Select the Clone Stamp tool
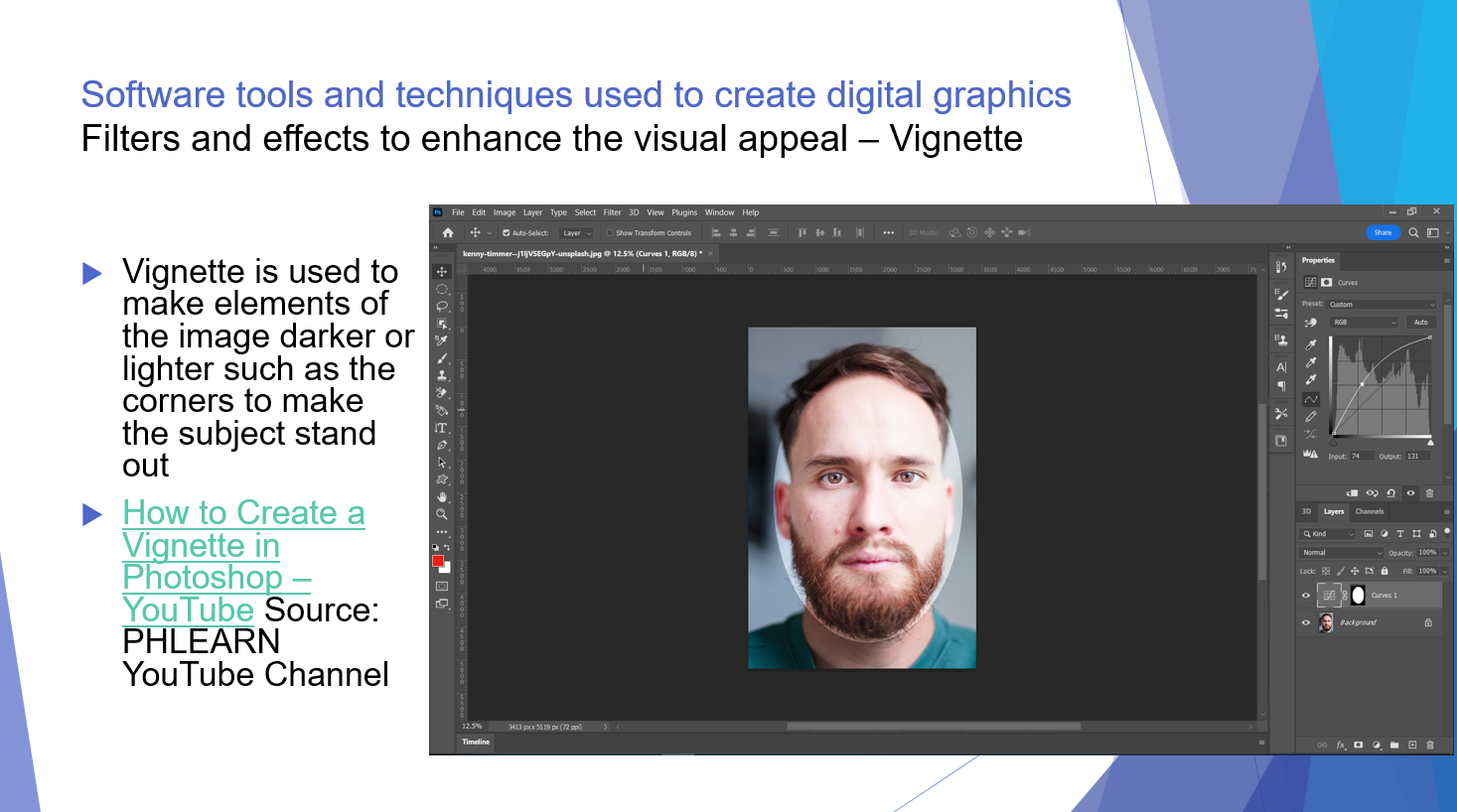 (x=442, y=375)
